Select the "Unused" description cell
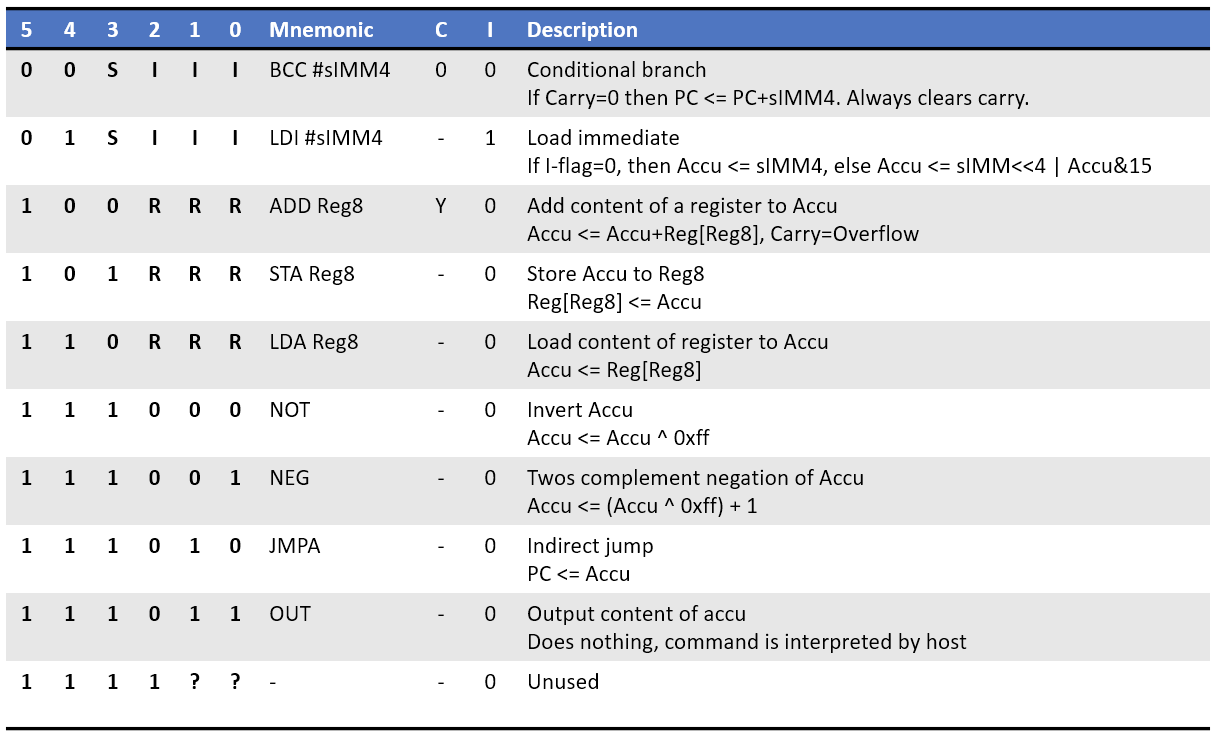The height and width of the screenshot is (735, 1217). 563,682
